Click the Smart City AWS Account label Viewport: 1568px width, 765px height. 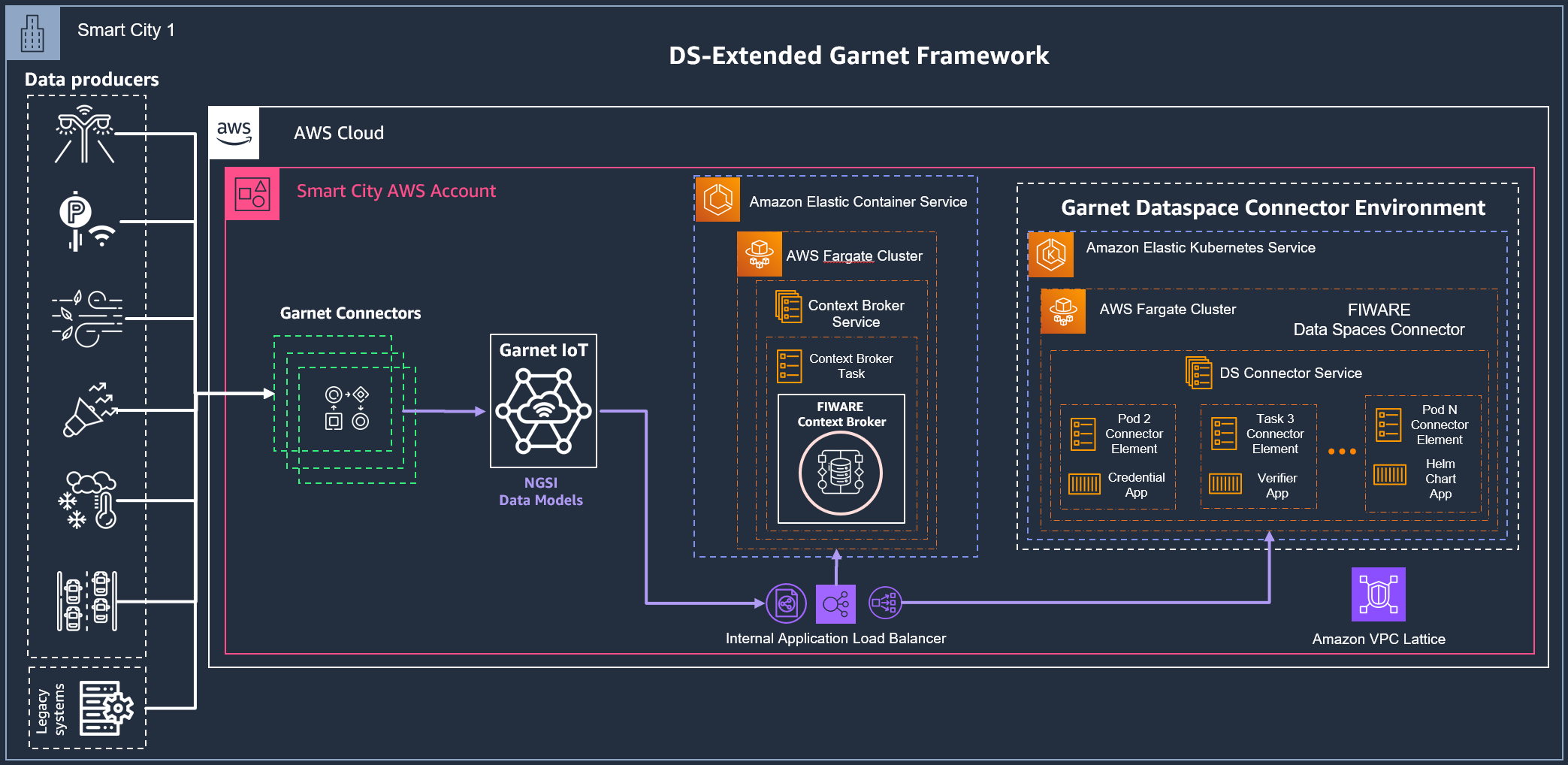coord(396,192)
